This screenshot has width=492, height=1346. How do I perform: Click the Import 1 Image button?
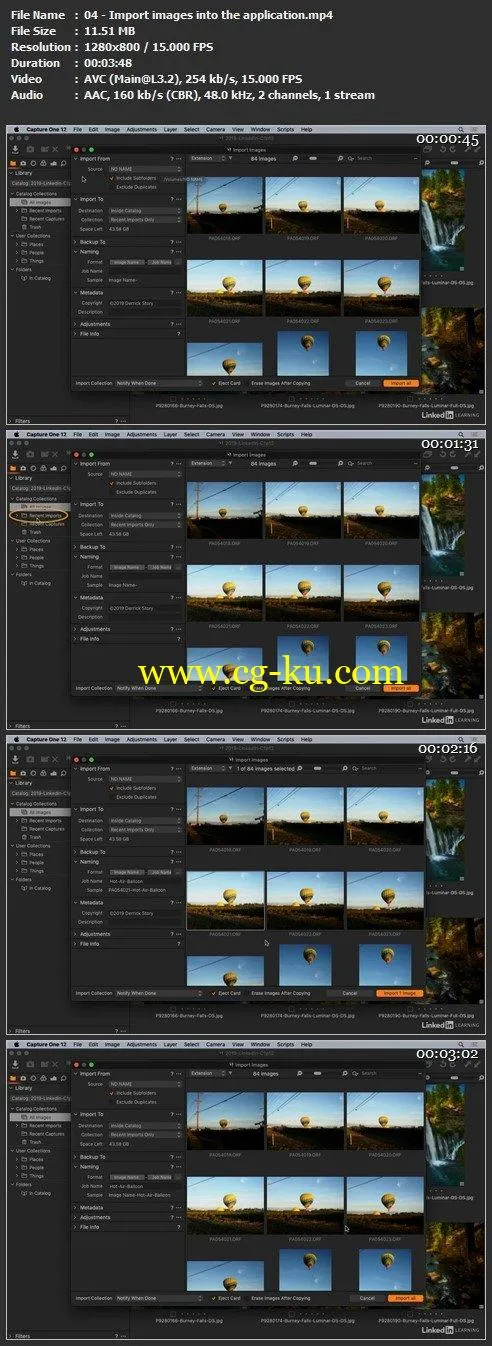(x=400, y=993)
